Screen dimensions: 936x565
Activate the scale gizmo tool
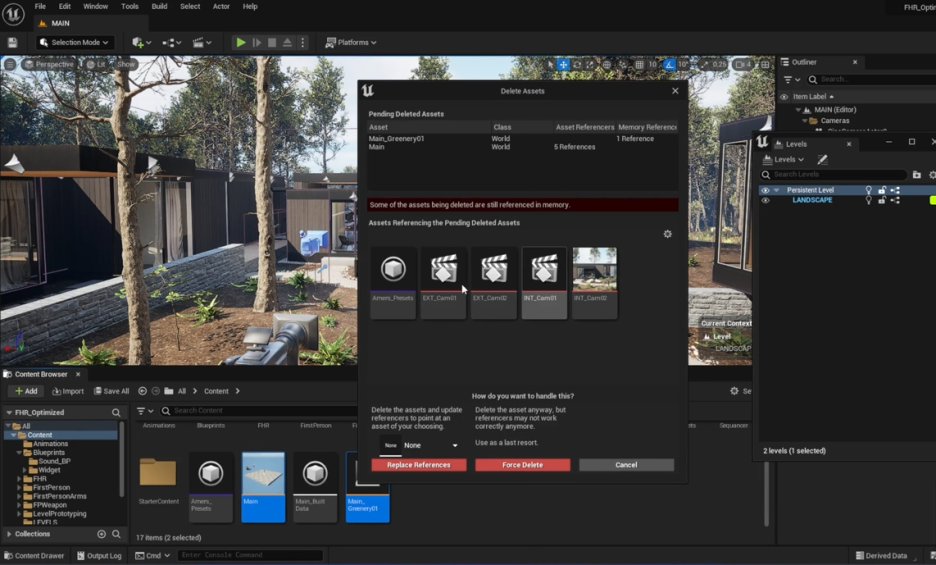[x=590, y=65]
